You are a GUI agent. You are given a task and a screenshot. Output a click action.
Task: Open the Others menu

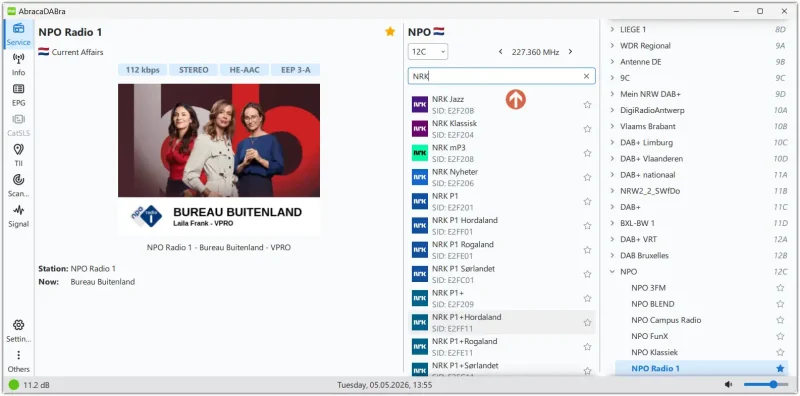18,361
